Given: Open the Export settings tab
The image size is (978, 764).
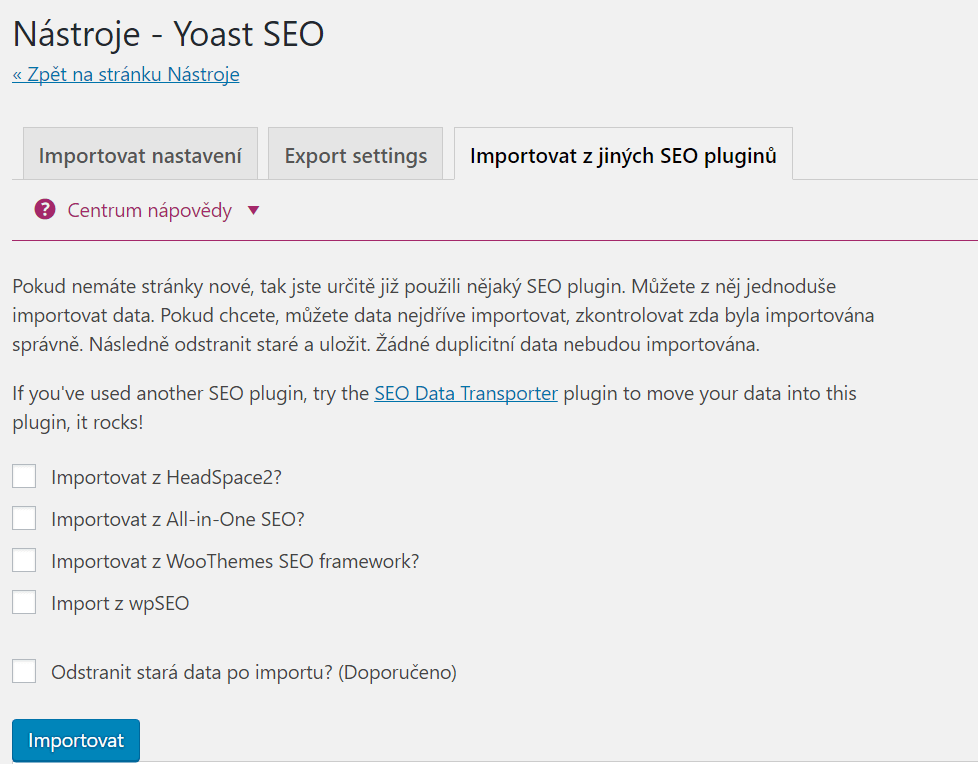Looking at the screenshot, I should tap(356, 154).
